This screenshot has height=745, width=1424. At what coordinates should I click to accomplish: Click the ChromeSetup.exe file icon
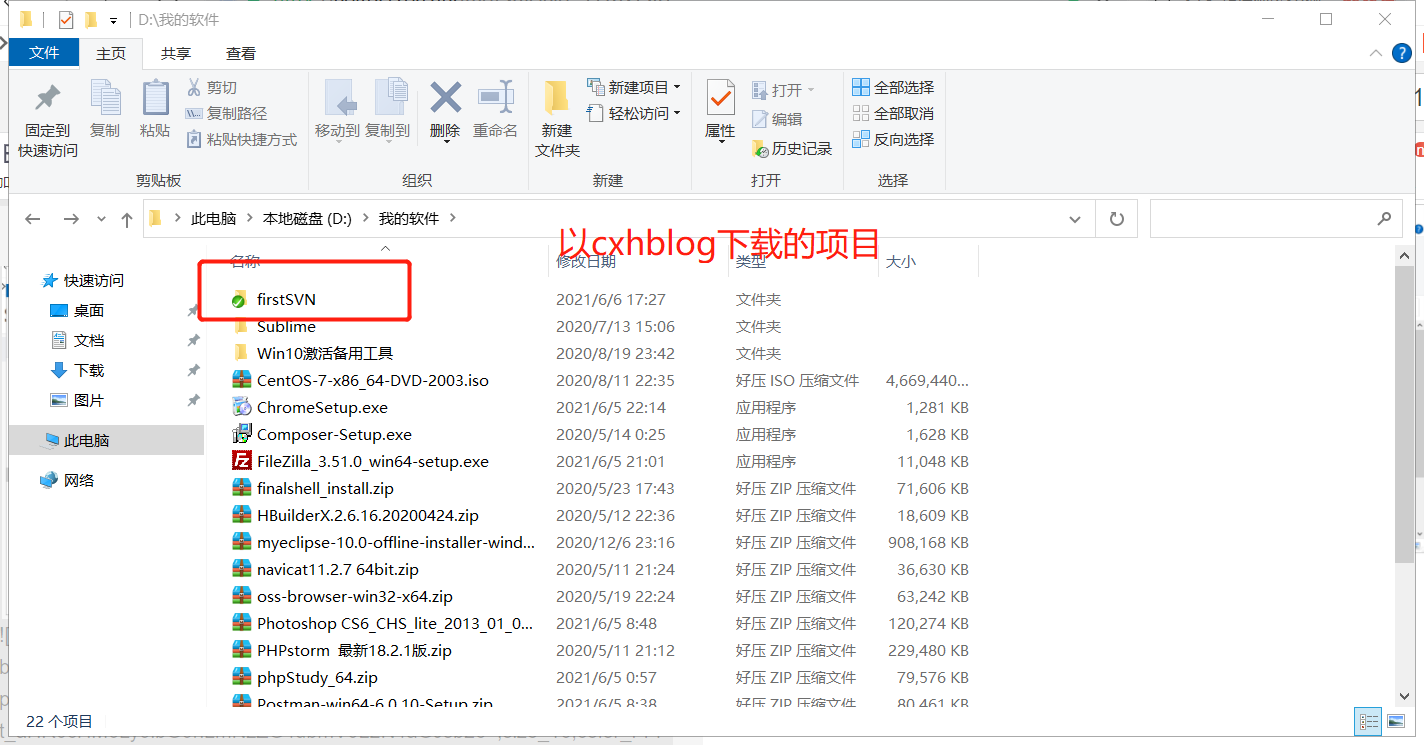click(x=241, y=407)
